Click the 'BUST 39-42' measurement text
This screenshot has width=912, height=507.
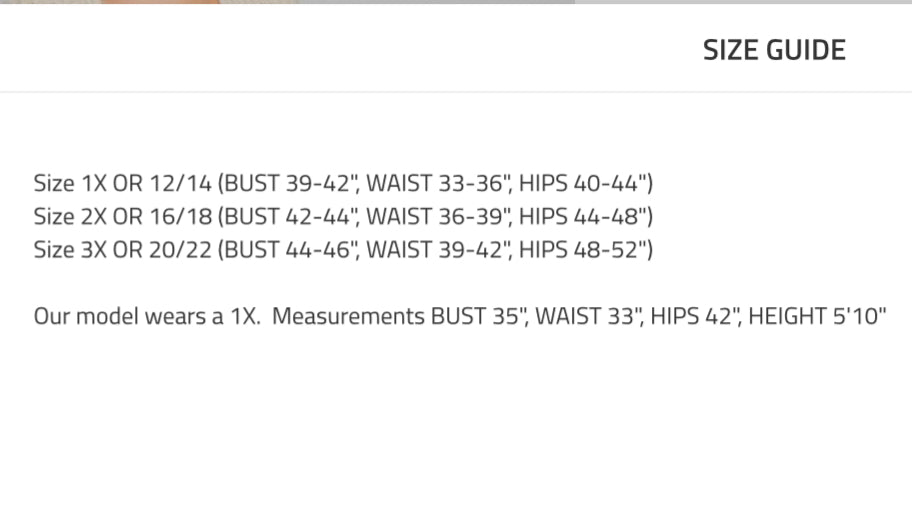[291, 183]
